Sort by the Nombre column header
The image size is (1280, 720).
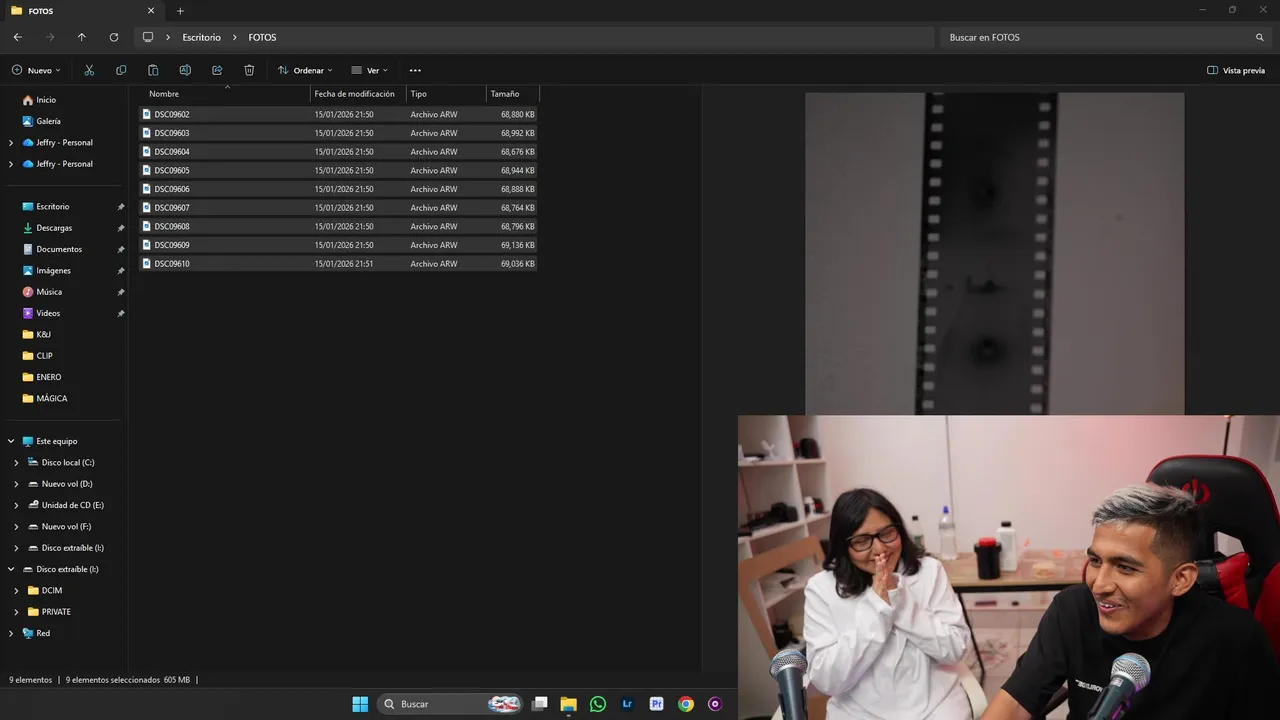(164, 94)
